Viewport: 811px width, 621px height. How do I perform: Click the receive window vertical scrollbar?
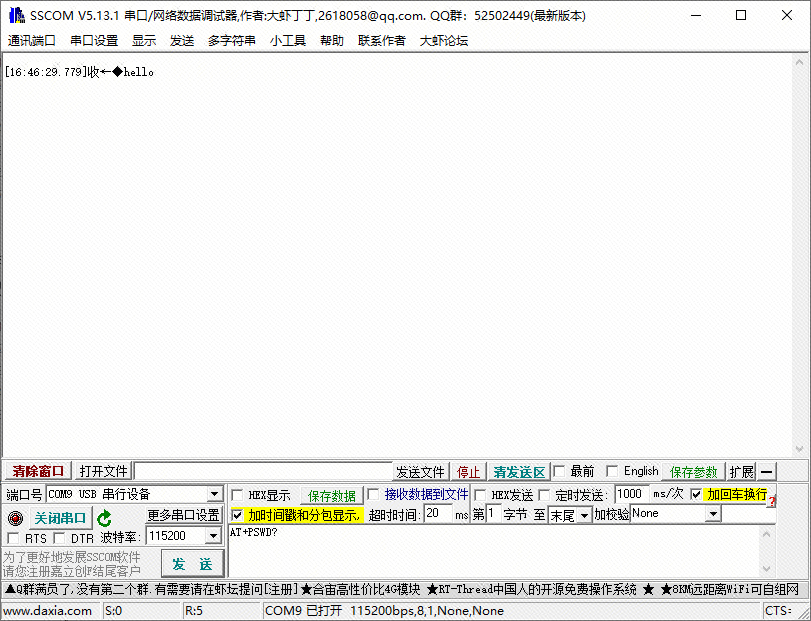(803, 250)
